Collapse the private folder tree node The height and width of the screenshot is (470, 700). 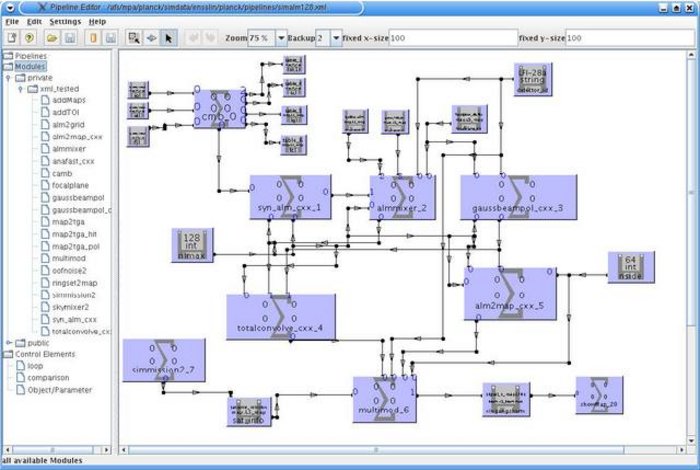(x=8, y=78)
